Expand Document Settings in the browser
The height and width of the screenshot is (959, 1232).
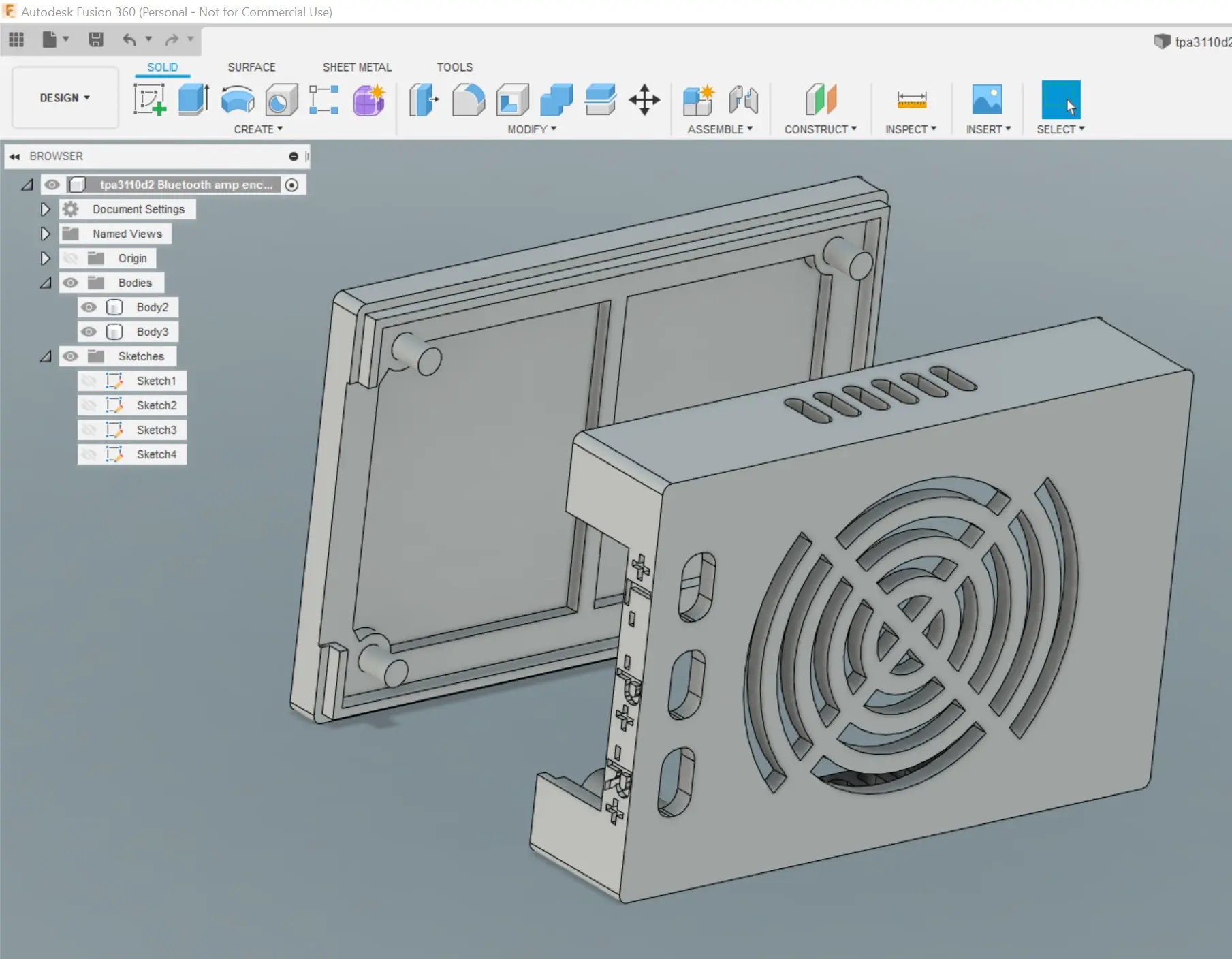[45, 209]
